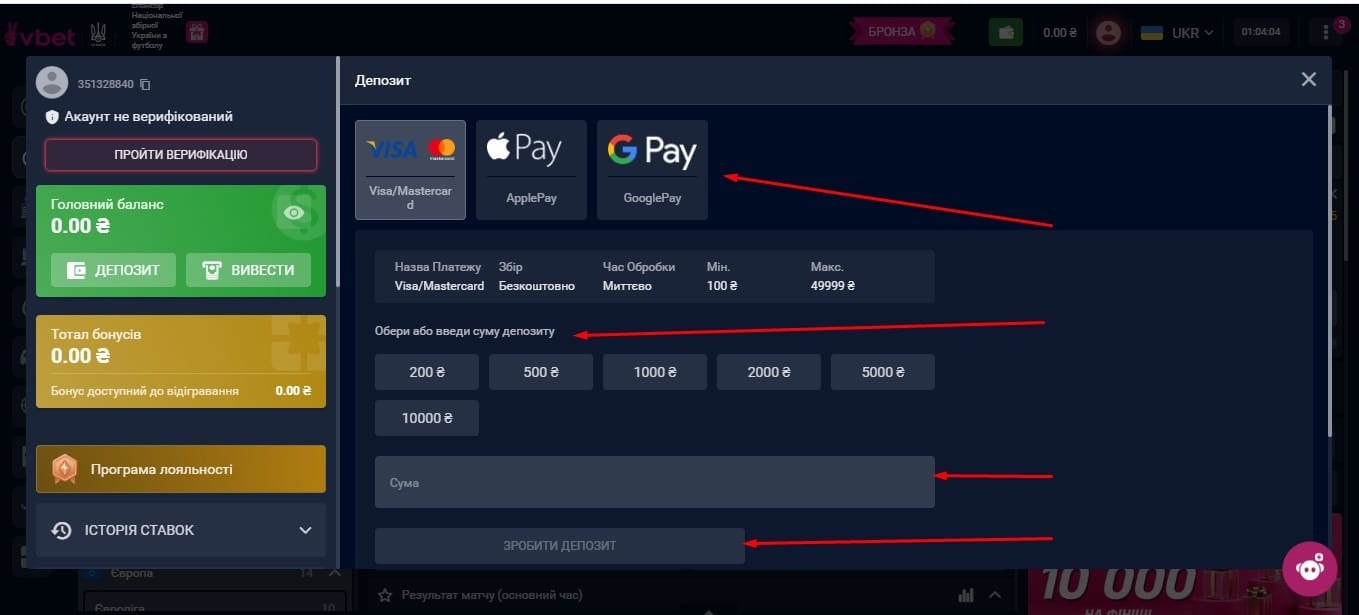Choose the 1000 ₴ deposit amount

(x=655, y=372)
